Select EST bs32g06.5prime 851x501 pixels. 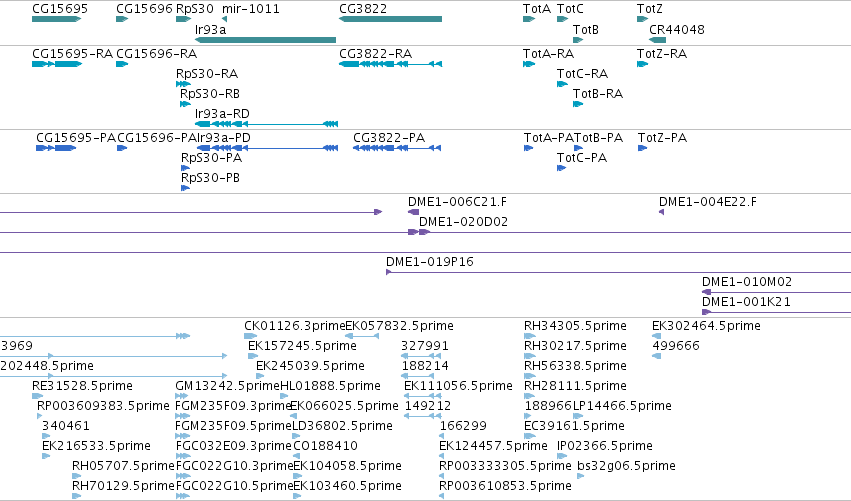coord(581,477)
